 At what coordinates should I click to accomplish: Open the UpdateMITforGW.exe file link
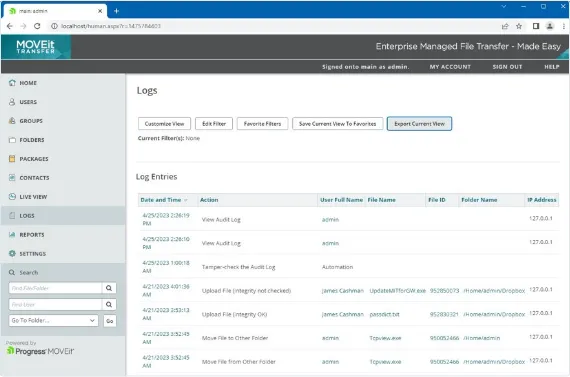[397, 290]
